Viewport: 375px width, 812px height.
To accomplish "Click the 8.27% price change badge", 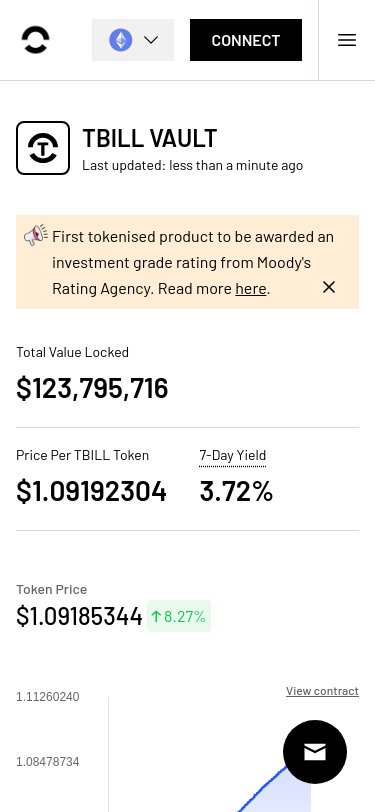I will 179,616.
